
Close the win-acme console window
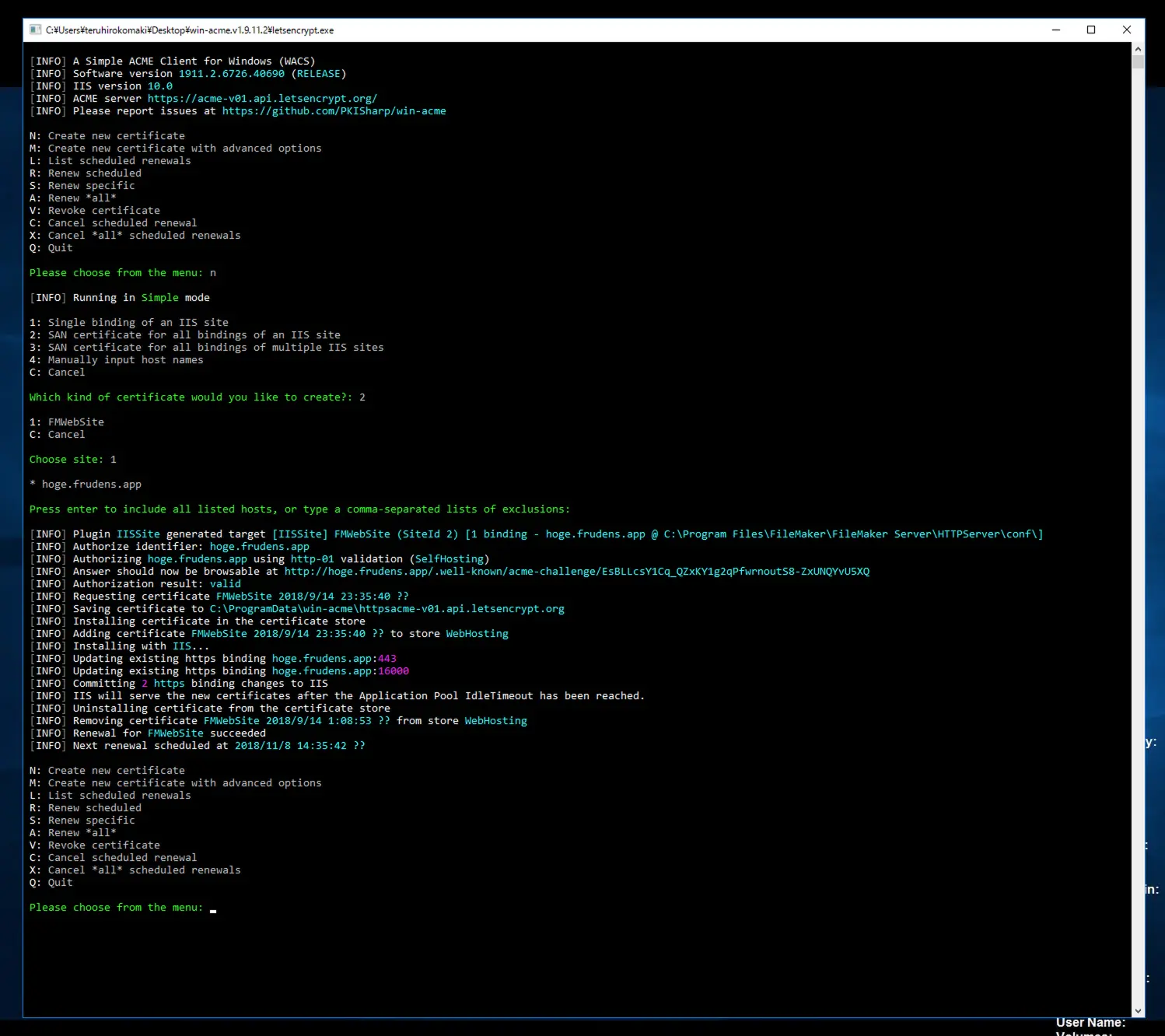(x=1126, y=30)
